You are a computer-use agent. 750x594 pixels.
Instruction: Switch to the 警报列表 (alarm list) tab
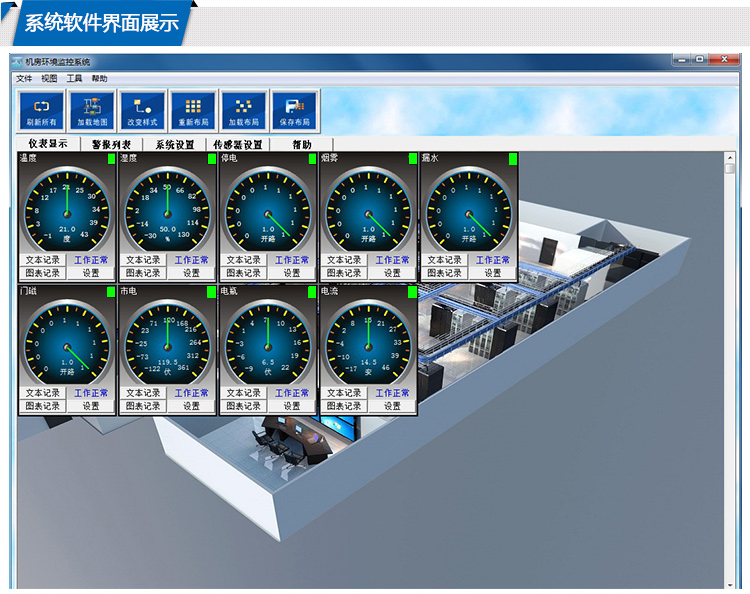(111, 144)
